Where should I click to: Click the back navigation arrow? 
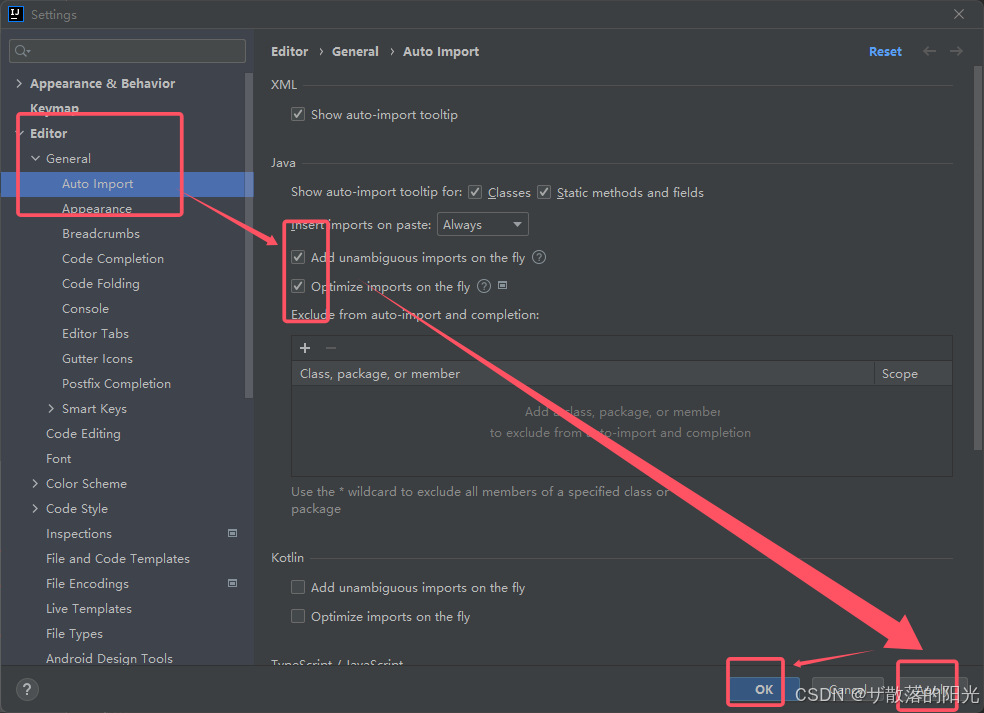[x=929, y=51]
